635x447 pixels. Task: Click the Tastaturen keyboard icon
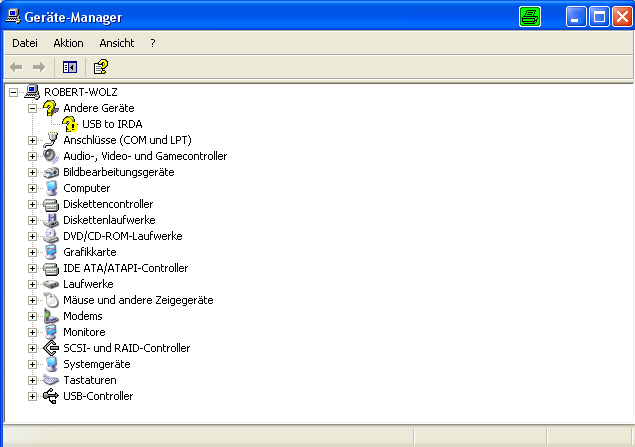(x=51, y=380)
